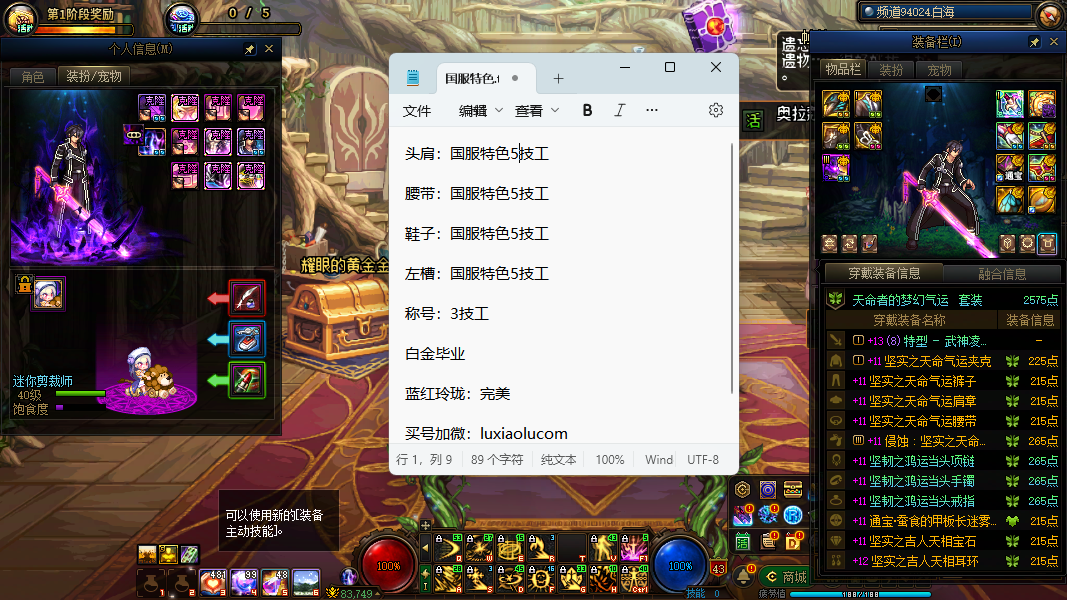Open the channel selector 频道94024白海
The image size is (1067, 600).
944,12
